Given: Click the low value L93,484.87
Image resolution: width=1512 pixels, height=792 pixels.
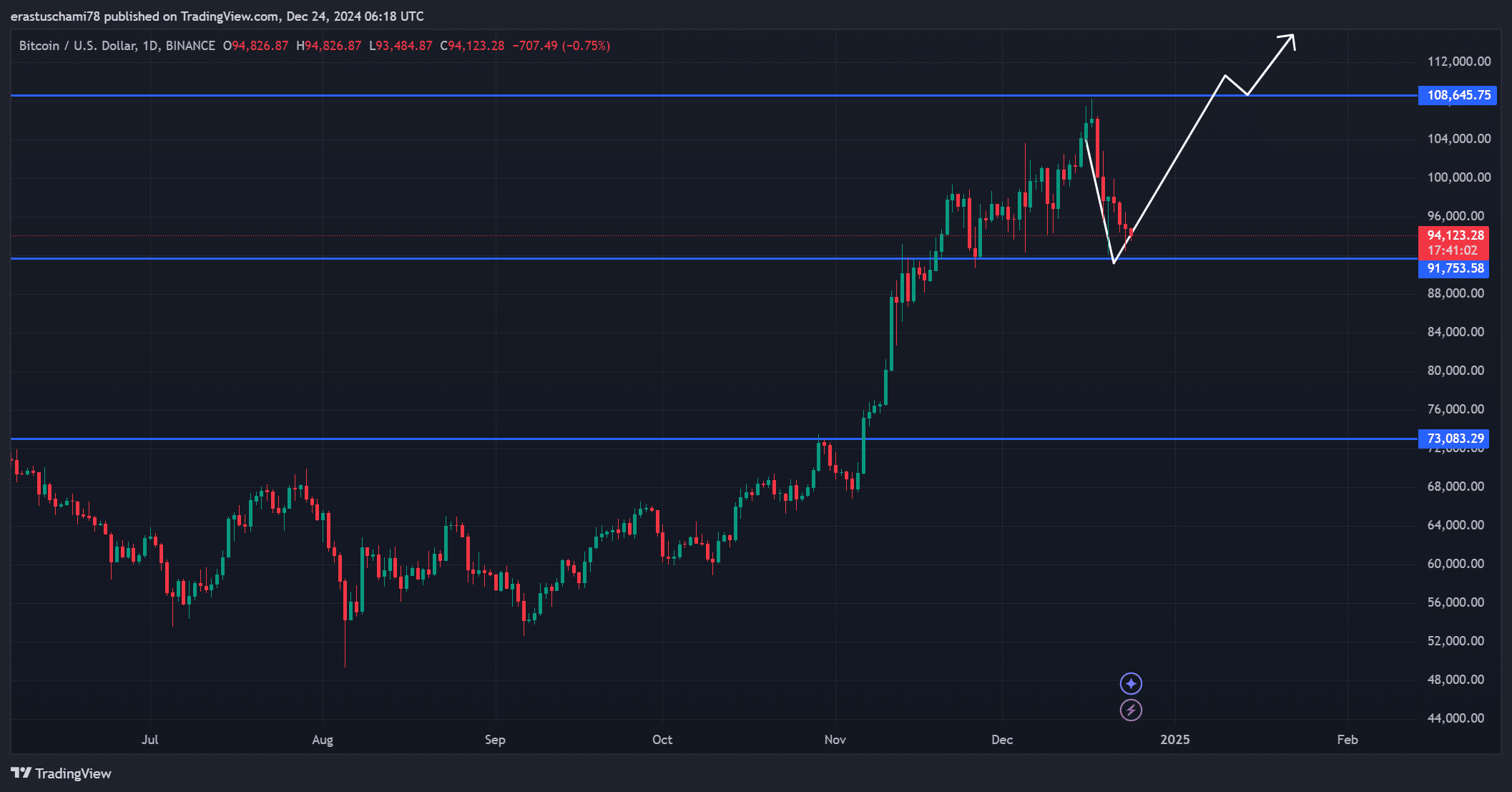Looking at the screenshot, I should pos(401,46).
